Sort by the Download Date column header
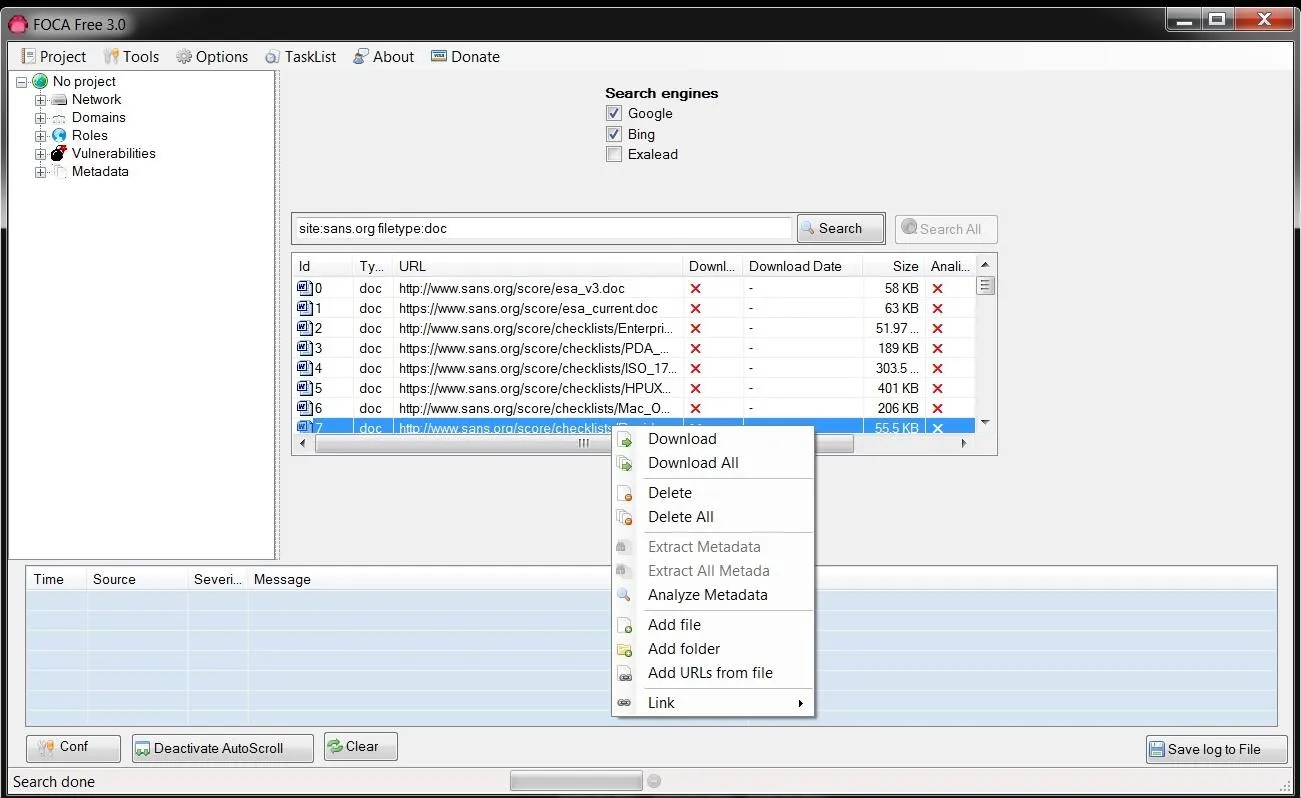 [803, 266]
